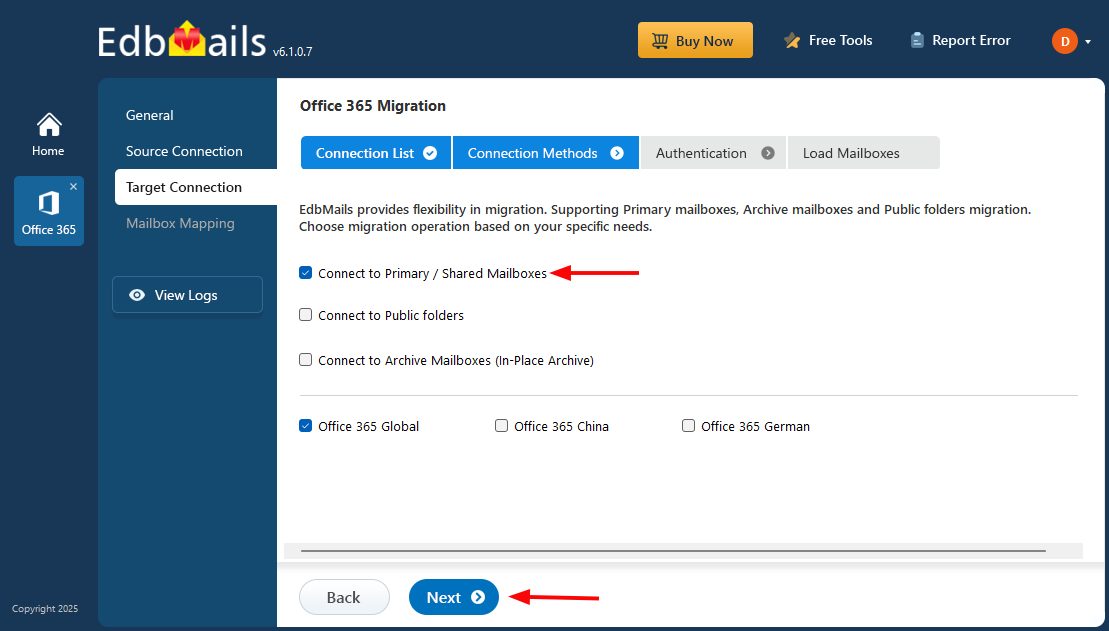Viewport: 1109px width, 631px height.
Task: Click the version label v6.1.0.7
Action: coord(292,52)
